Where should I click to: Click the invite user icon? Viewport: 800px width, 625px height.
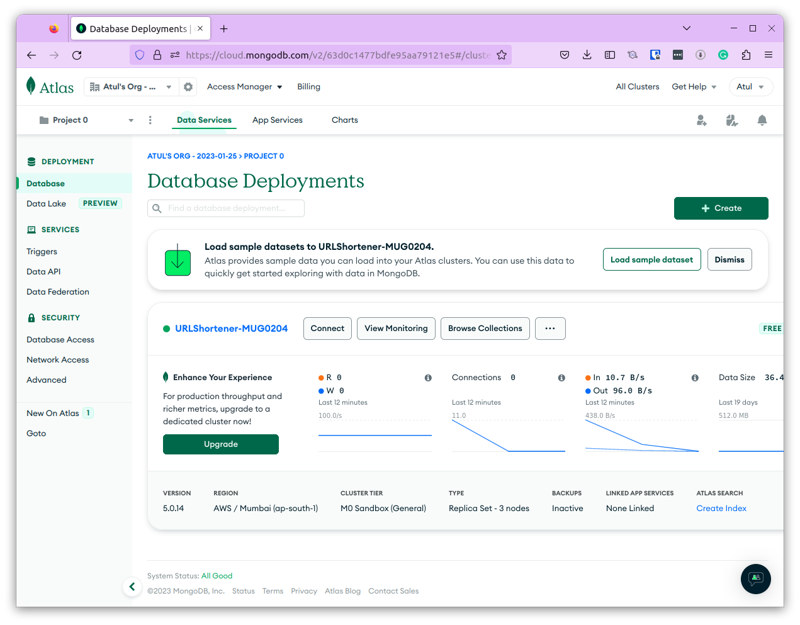701,120
